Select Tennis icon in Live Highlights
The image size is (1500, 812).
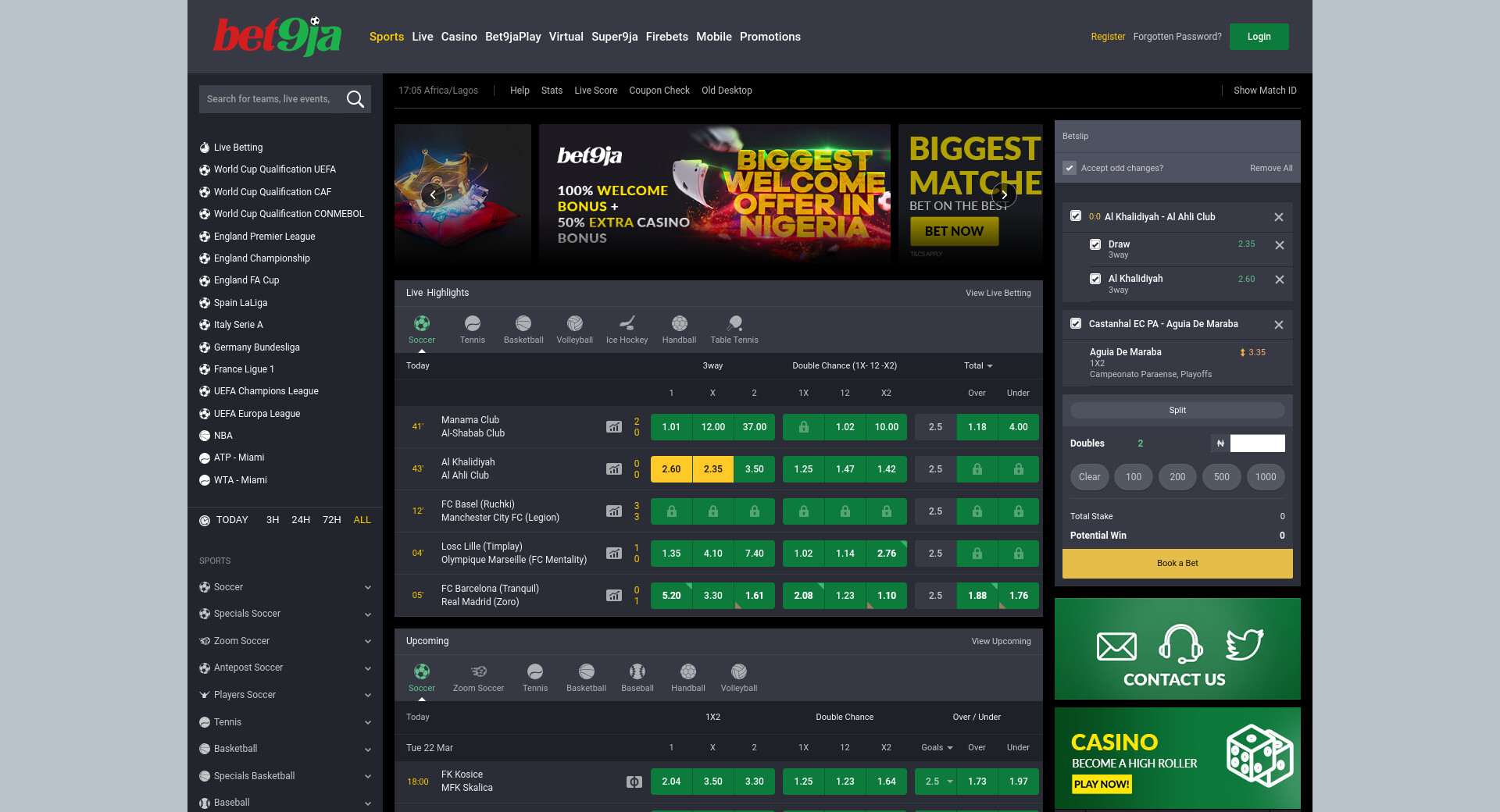tap(472, 324)
